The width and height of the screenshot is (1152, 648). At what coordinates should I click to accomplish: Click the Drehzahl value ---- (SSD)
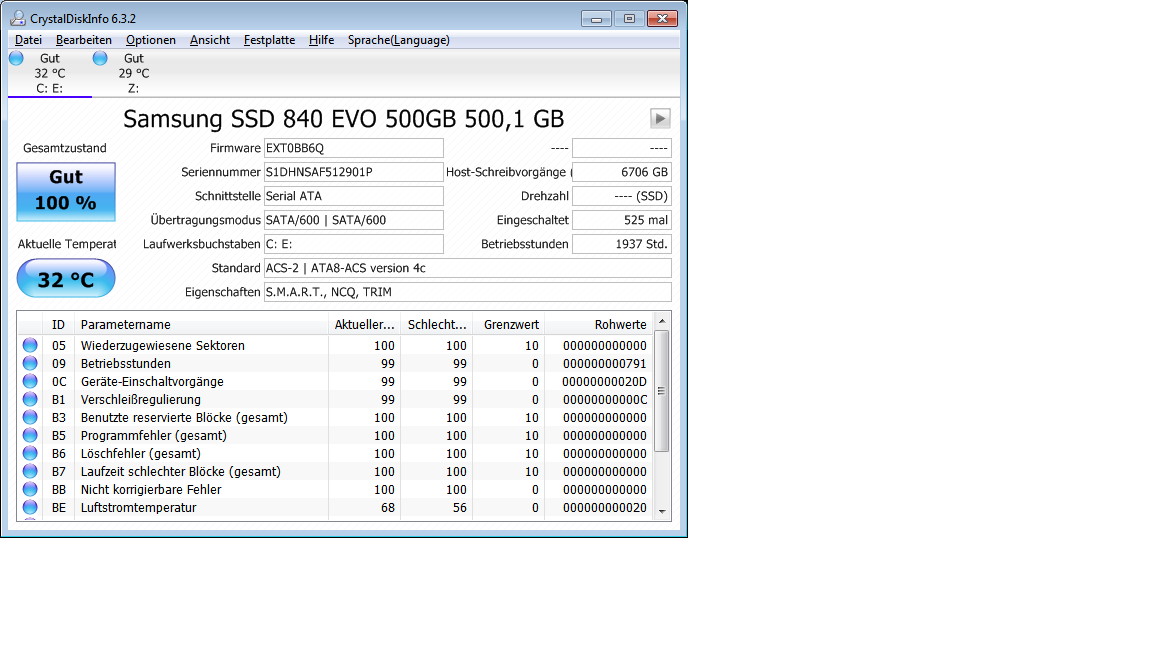(x=622, y=196)
